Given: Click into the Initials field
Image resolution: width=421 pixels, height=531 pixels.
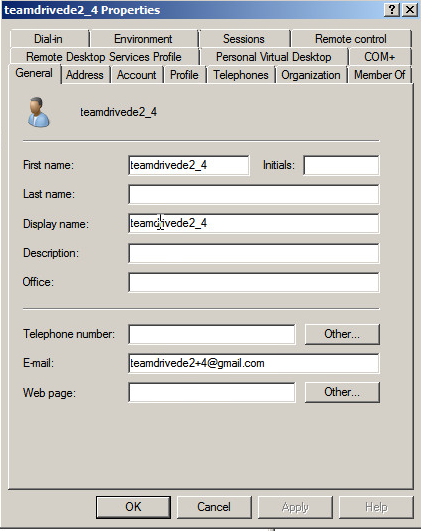Looking at the screenshot, I should [x=341, y=165].
